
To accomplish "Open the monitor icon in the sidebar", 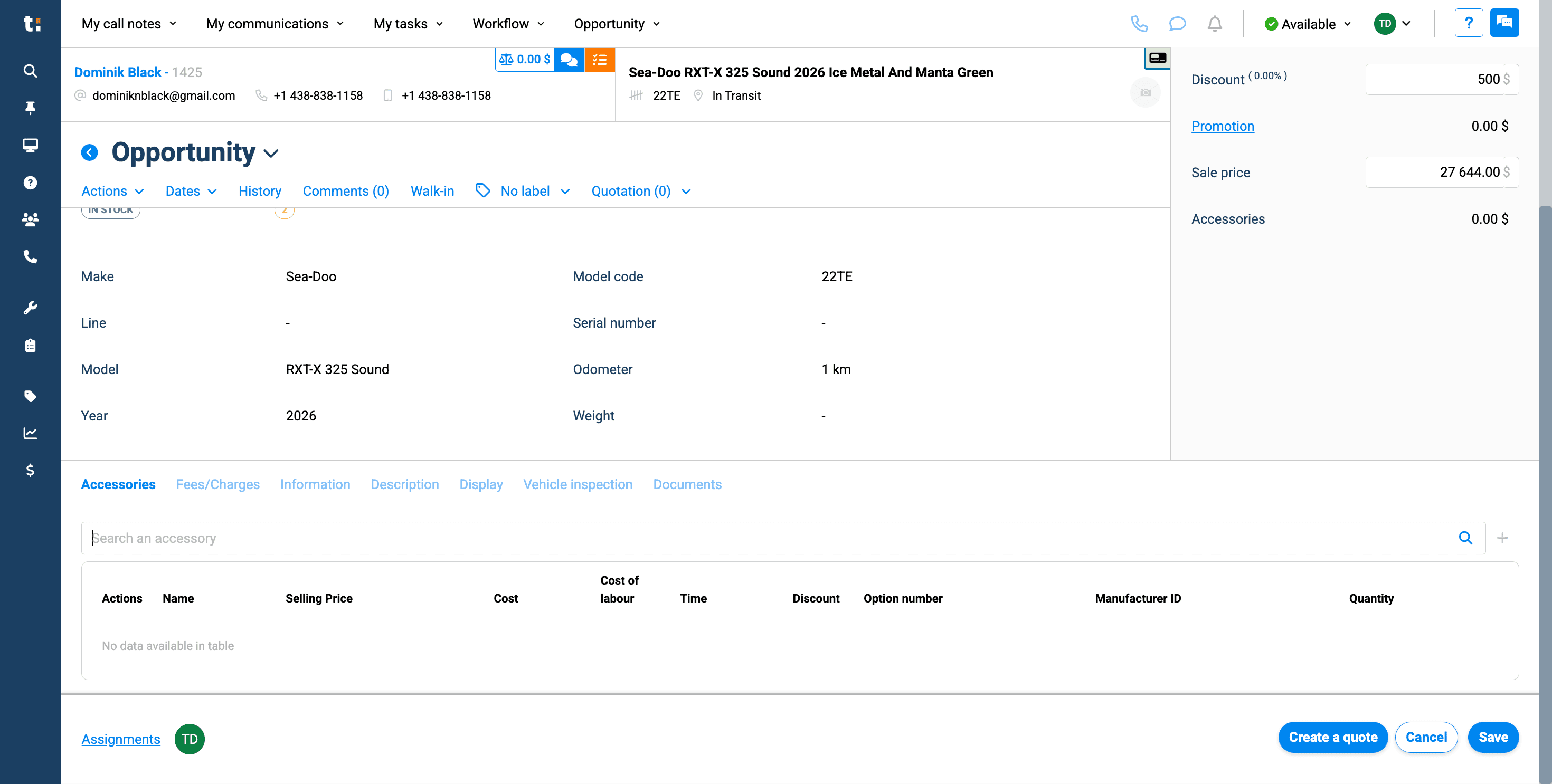I will click(x=30, y=145).
